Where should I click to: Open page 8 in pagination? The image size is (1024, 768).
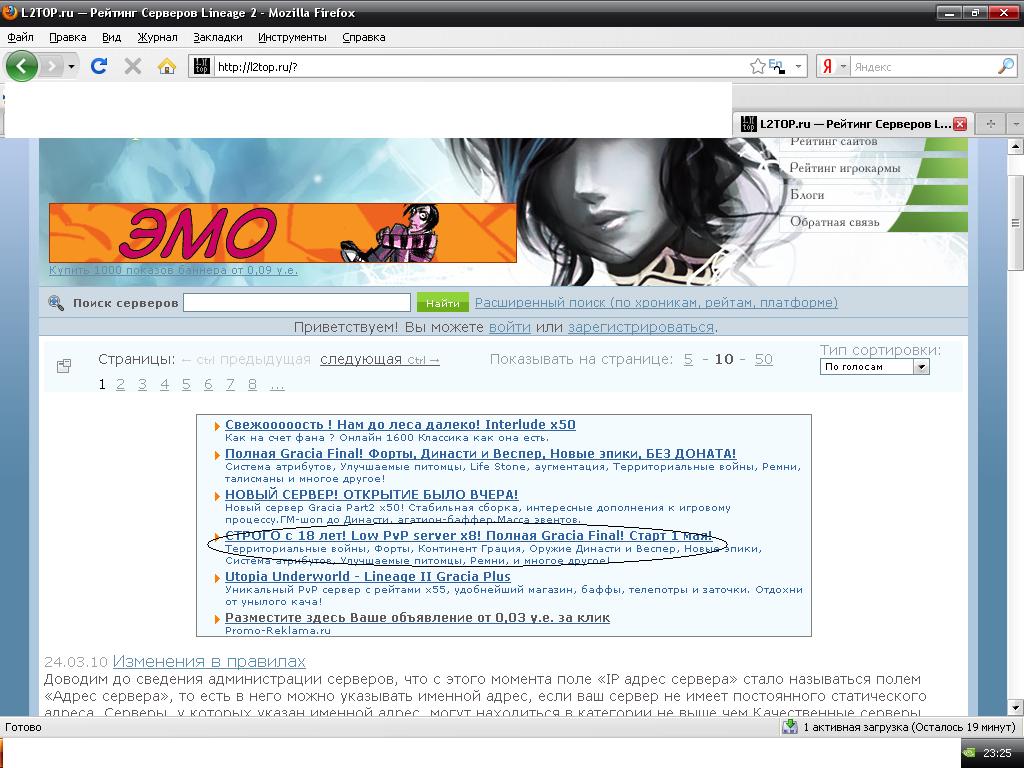coord(252,385)
